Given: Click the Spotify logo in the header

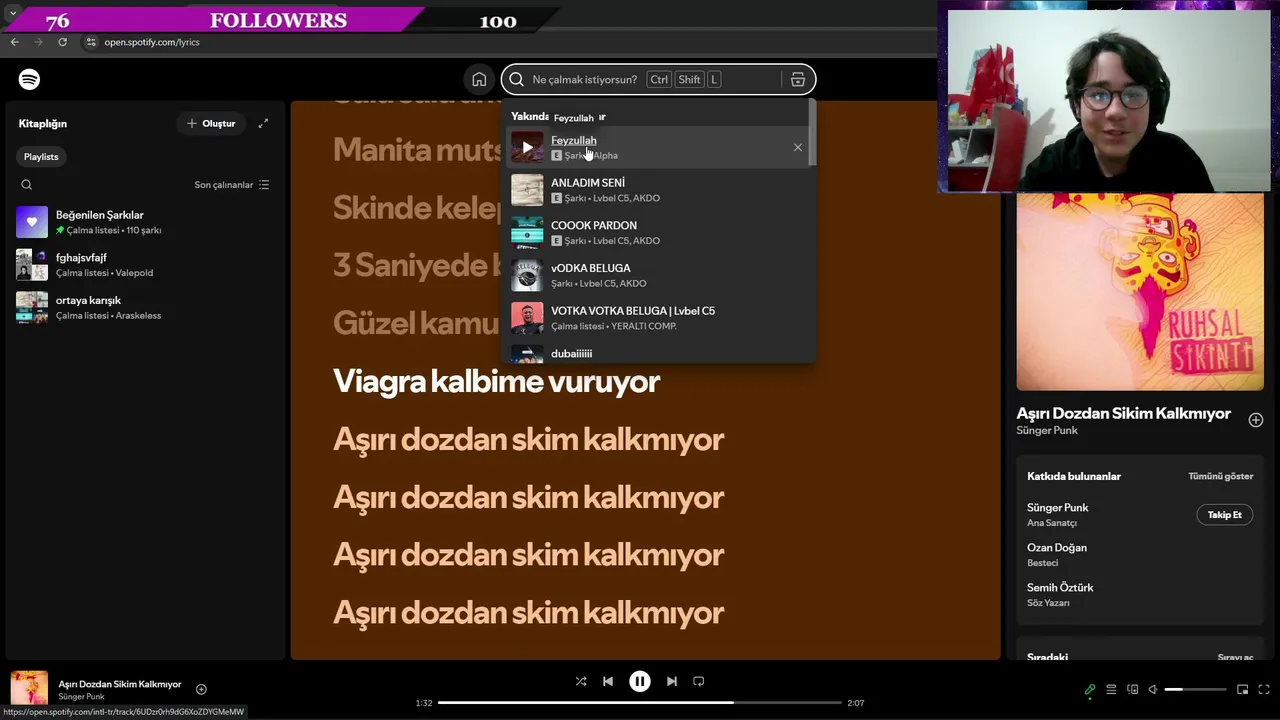Looking at the screenshot, I should pos(29,79).
